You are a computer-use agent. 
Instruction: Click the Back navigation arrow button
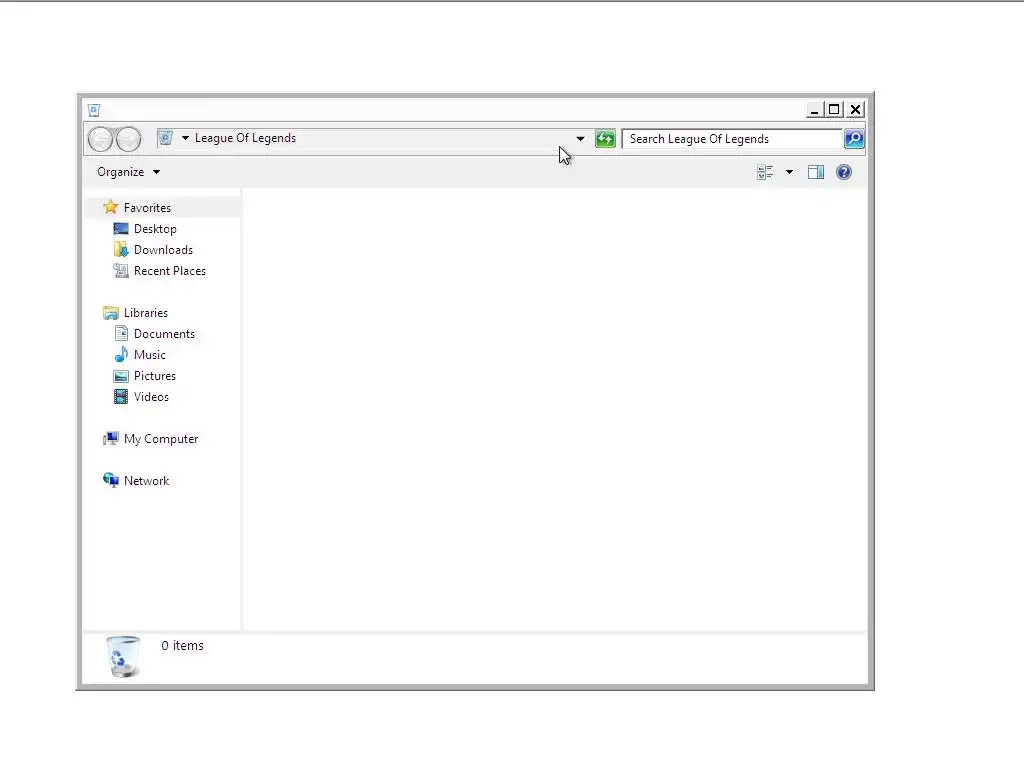pos(100,139)
